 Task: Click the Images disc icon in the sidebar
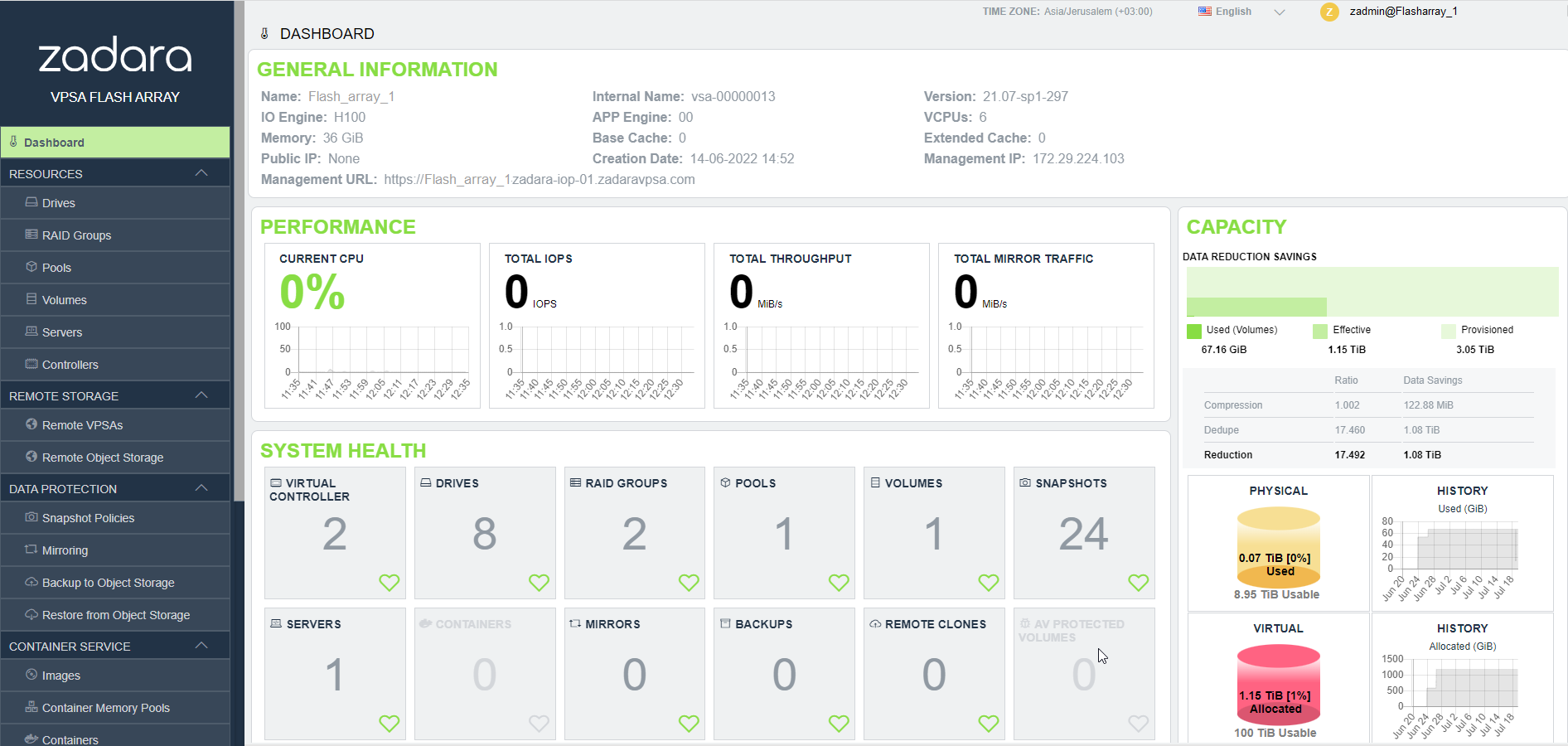tap(31, 675)
